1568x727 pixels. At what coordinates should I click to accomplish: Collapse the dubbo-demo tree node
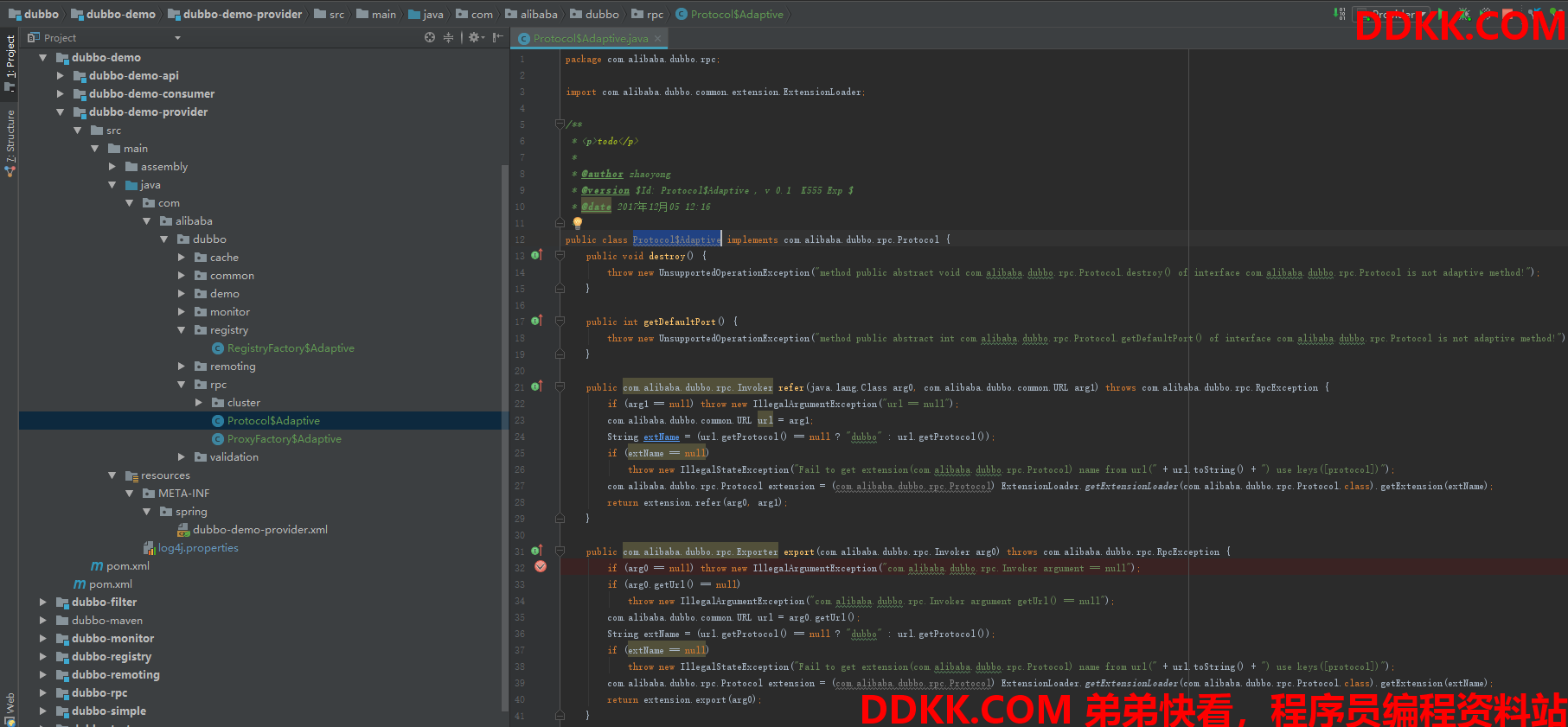42,57
